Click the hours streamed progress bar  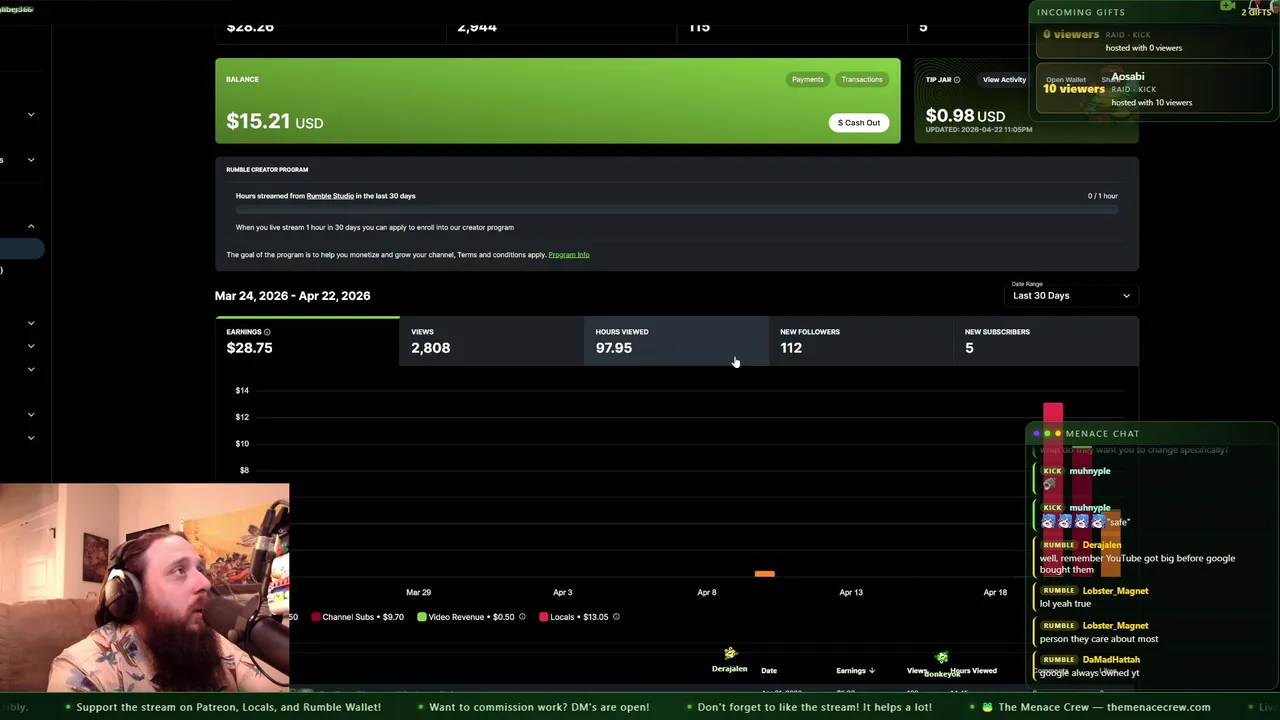coord(677,210)
